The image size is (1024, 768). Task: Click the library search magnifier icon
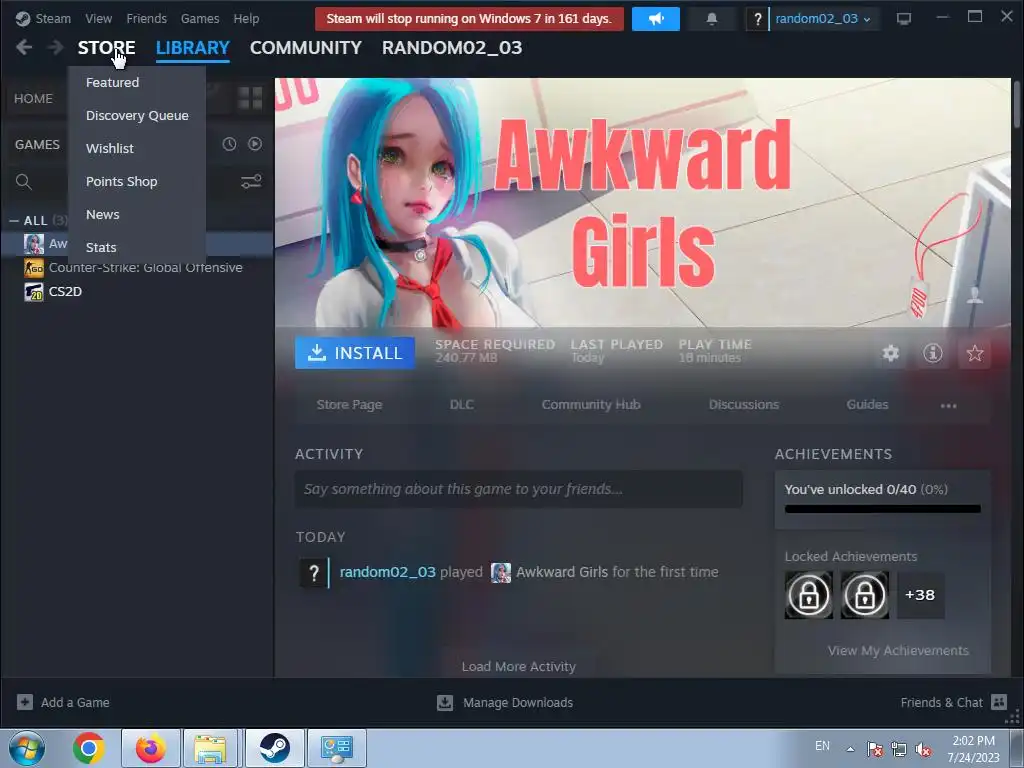coord(24,182)
